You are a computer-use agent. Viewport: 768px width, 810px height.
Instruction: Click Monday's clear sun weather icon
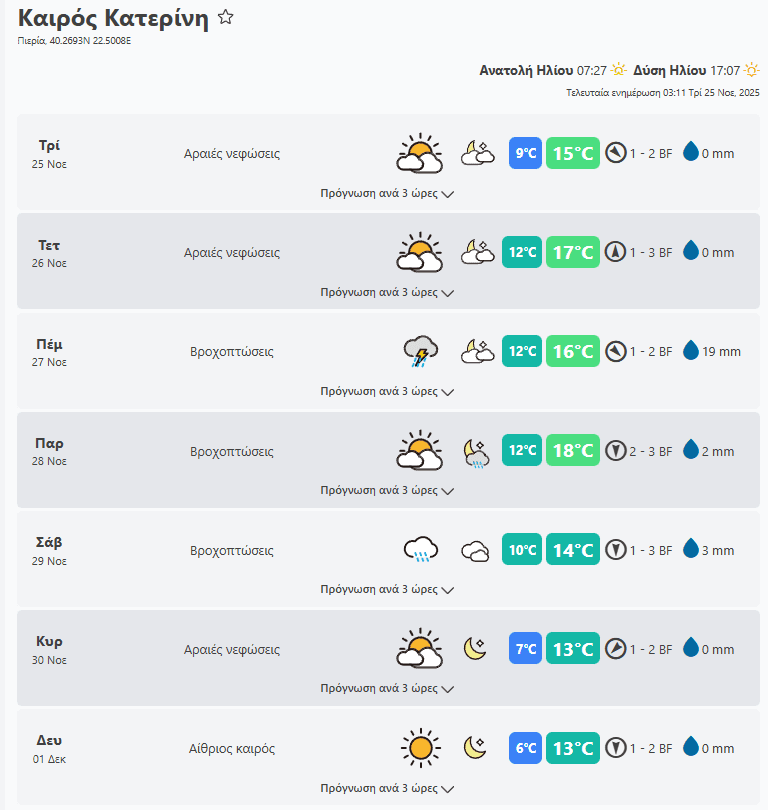pyautogui.click(x=420, y=748)
